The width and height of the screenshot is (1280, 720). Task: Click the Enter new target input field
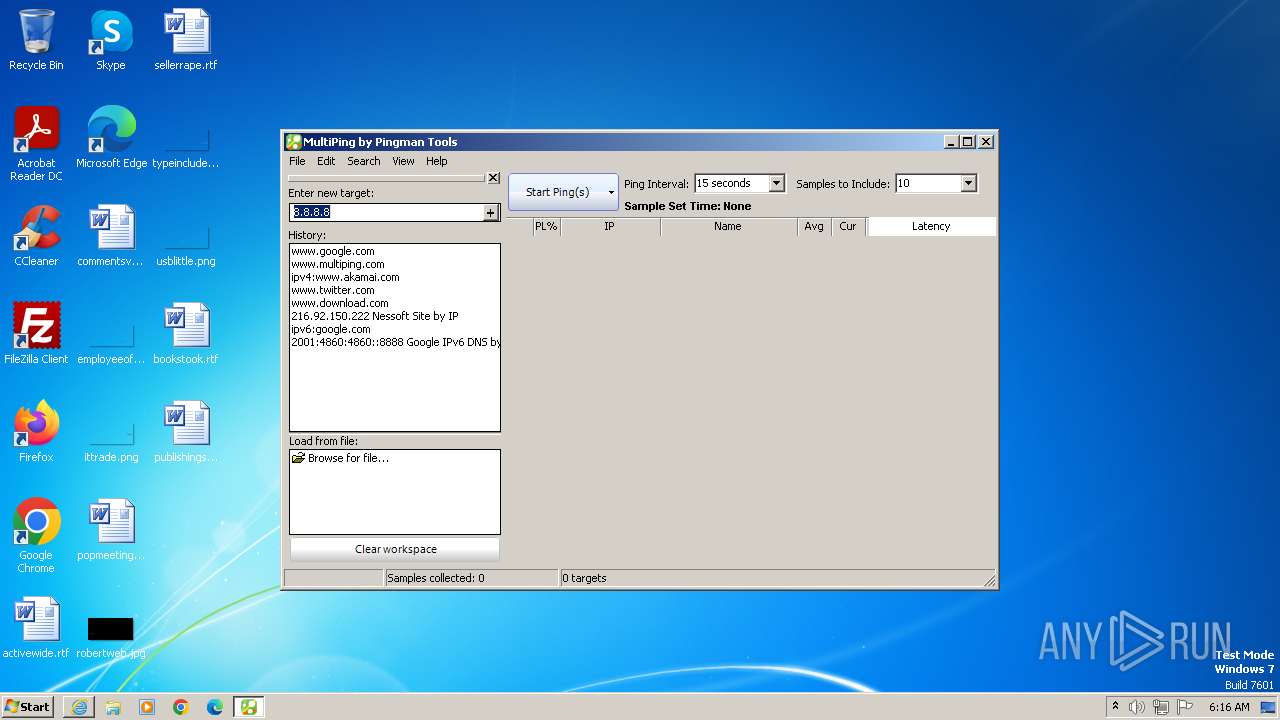[x=387, y=212]
